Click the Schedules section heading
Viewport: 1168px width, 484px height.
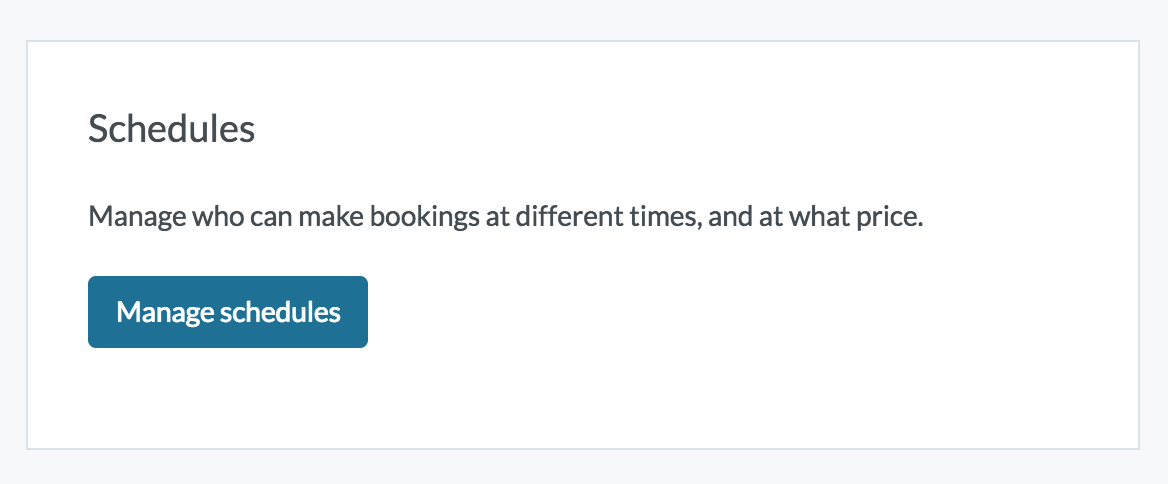171,129
